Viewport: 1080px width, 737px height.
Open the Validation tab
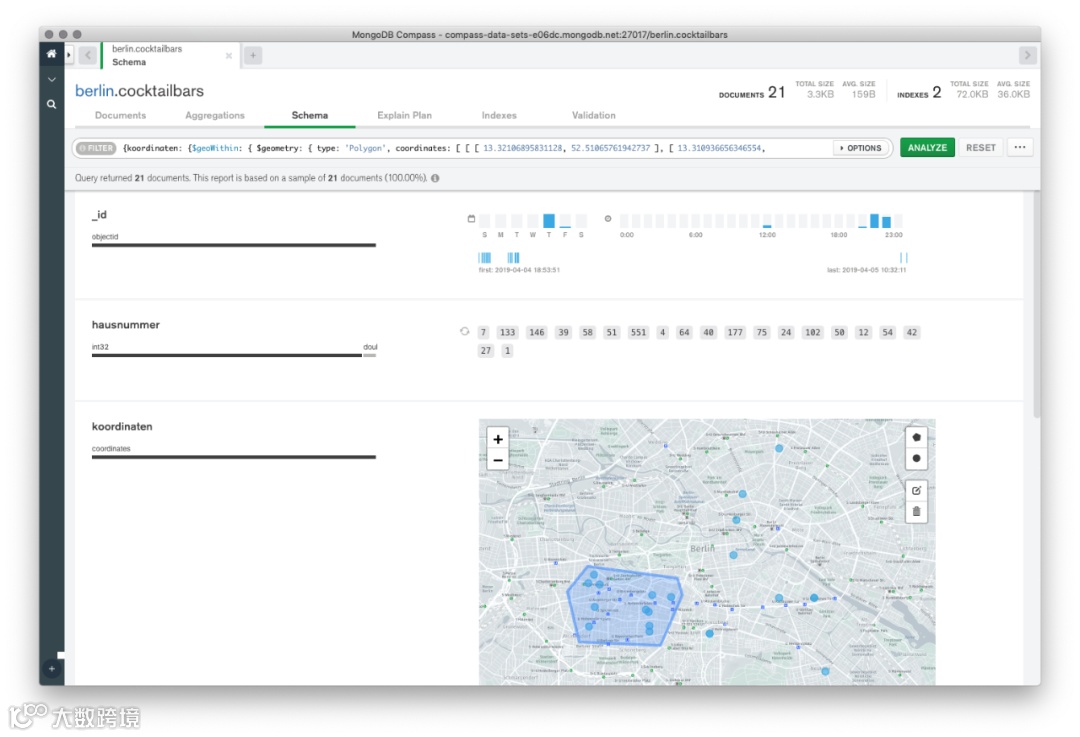(593, 115)
